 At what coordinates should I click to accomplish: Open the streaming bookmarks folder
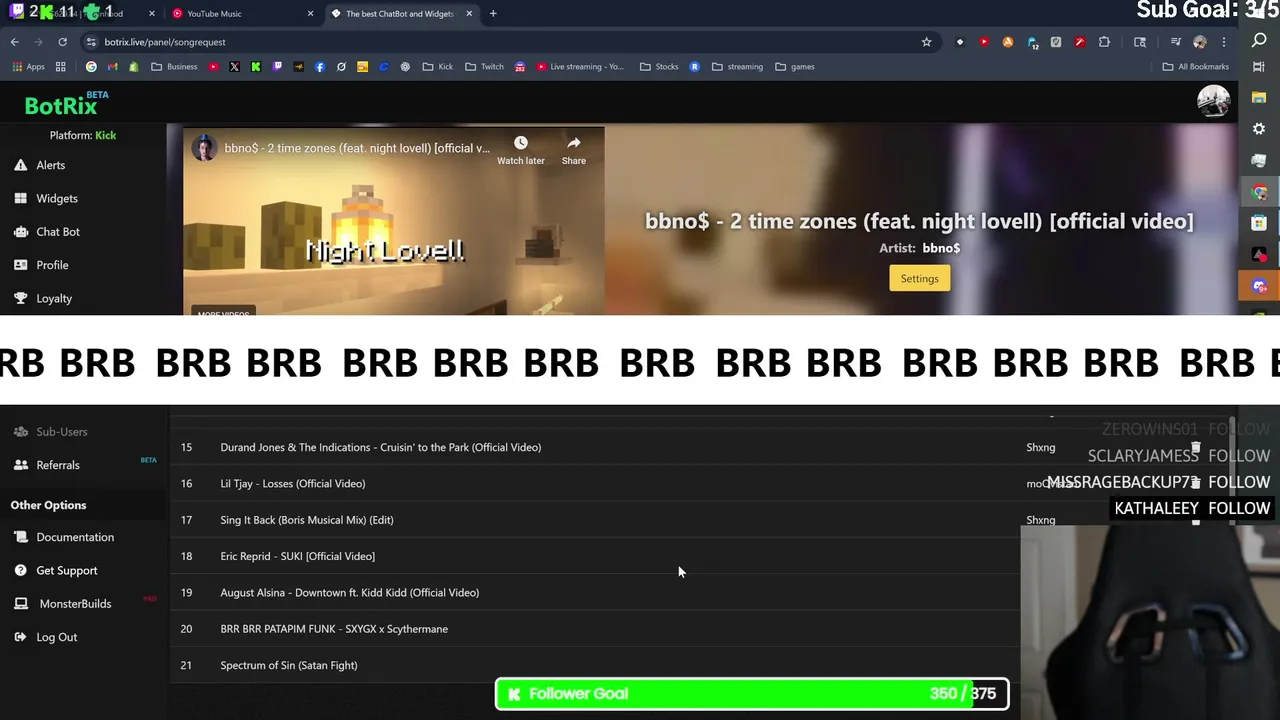pos(737,67)
